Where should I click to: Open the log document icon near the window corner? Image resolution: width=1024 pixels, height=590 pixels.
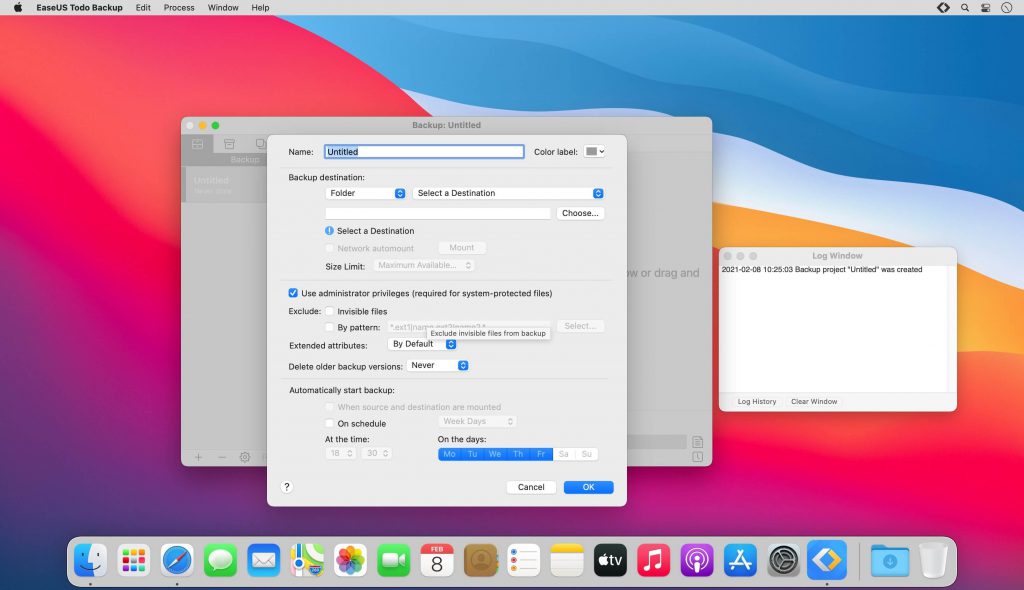tap(698, 442)
